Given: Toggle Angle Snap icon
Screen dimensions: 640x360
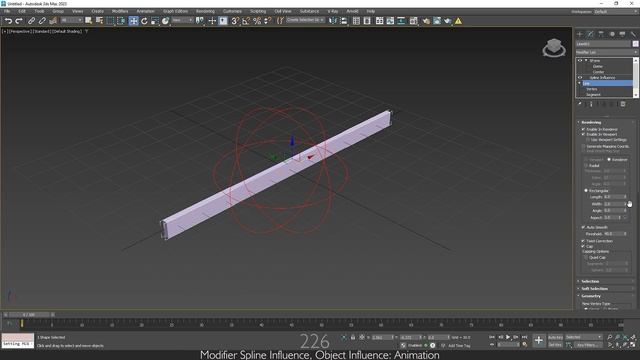Looking at the screenshot, I should pyautogui.click(x=246, y=21).
